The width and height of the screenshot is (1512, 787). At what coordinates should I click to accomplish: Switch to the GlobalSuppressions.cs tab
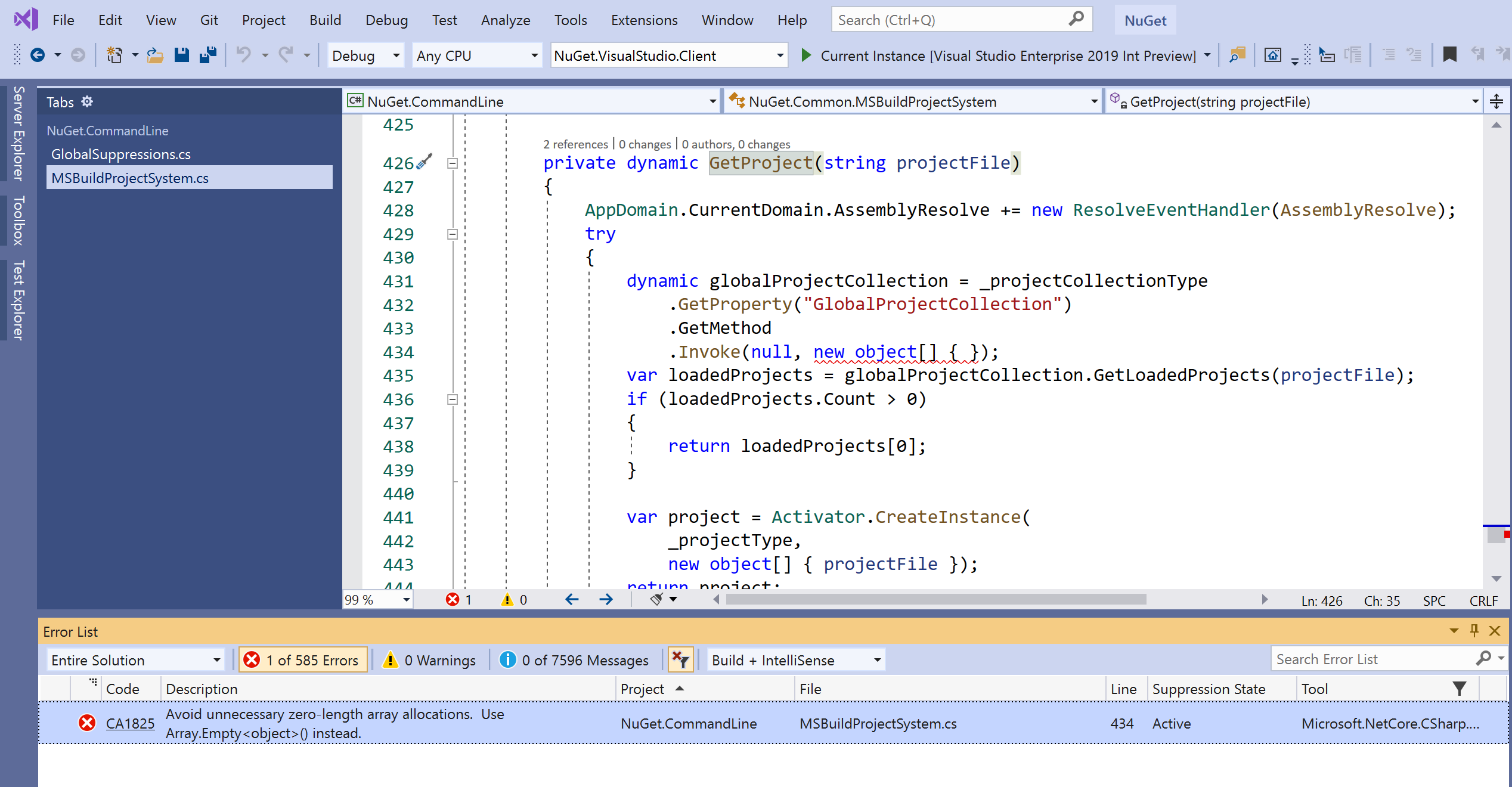point(121,154)
